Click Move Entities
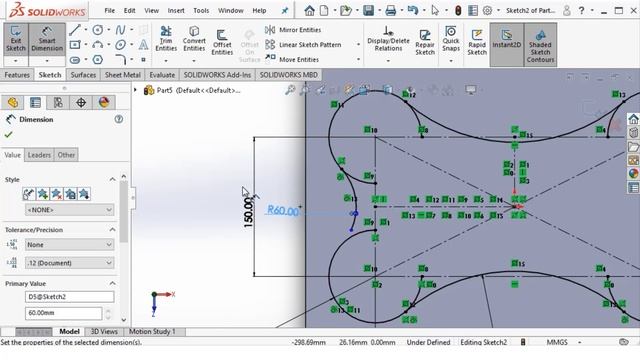 292,60
